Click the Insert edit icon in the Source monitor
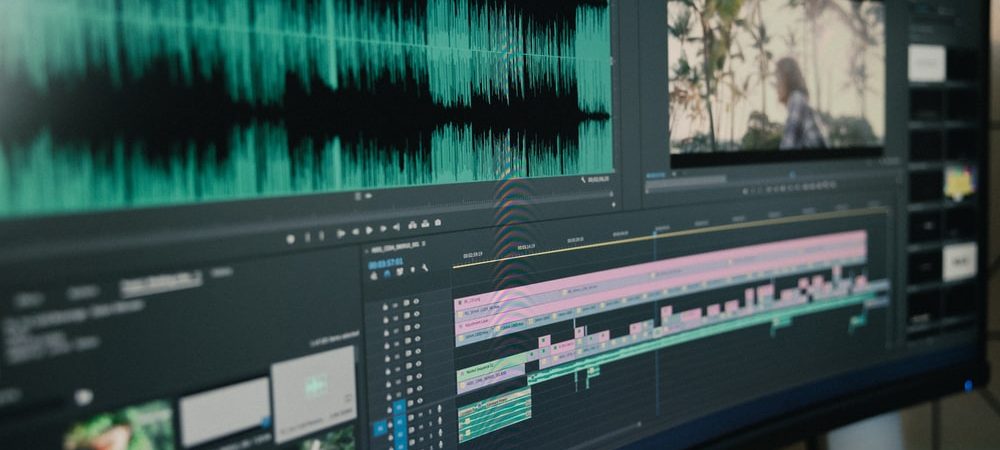Viewport: 1000px width, 450px height. 413,225
